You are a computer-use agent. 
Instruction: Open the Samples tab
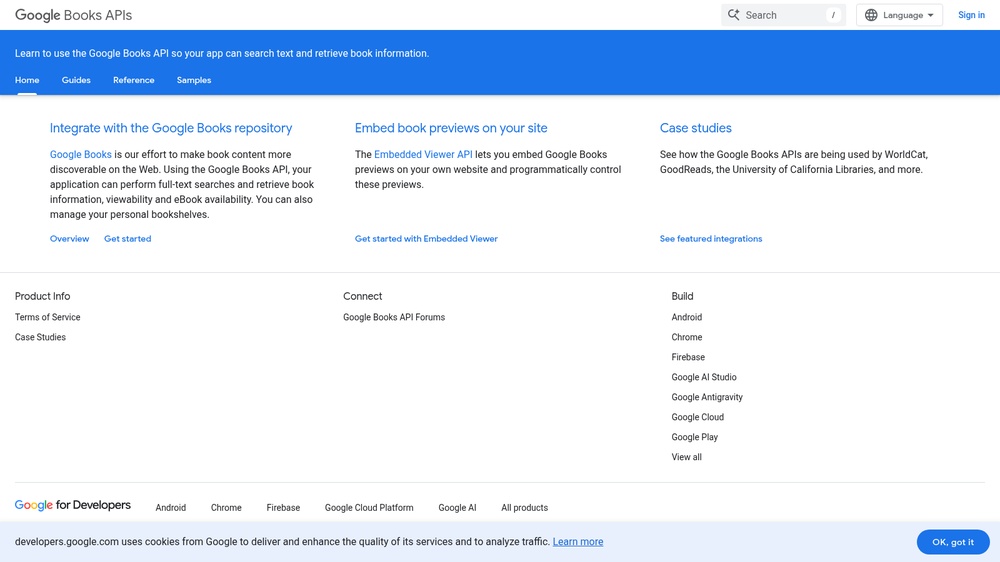click(x=194, y=80)
